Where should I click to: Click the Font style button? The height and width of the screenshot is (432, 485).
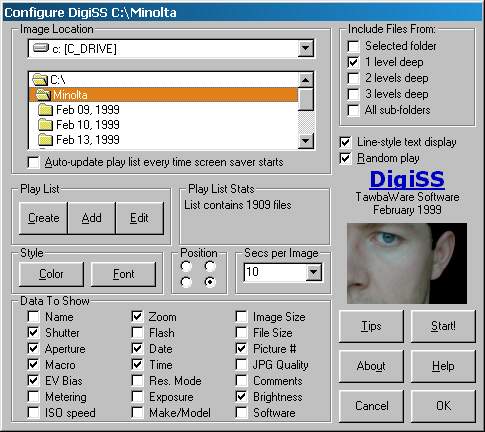(x=123, y=274)
